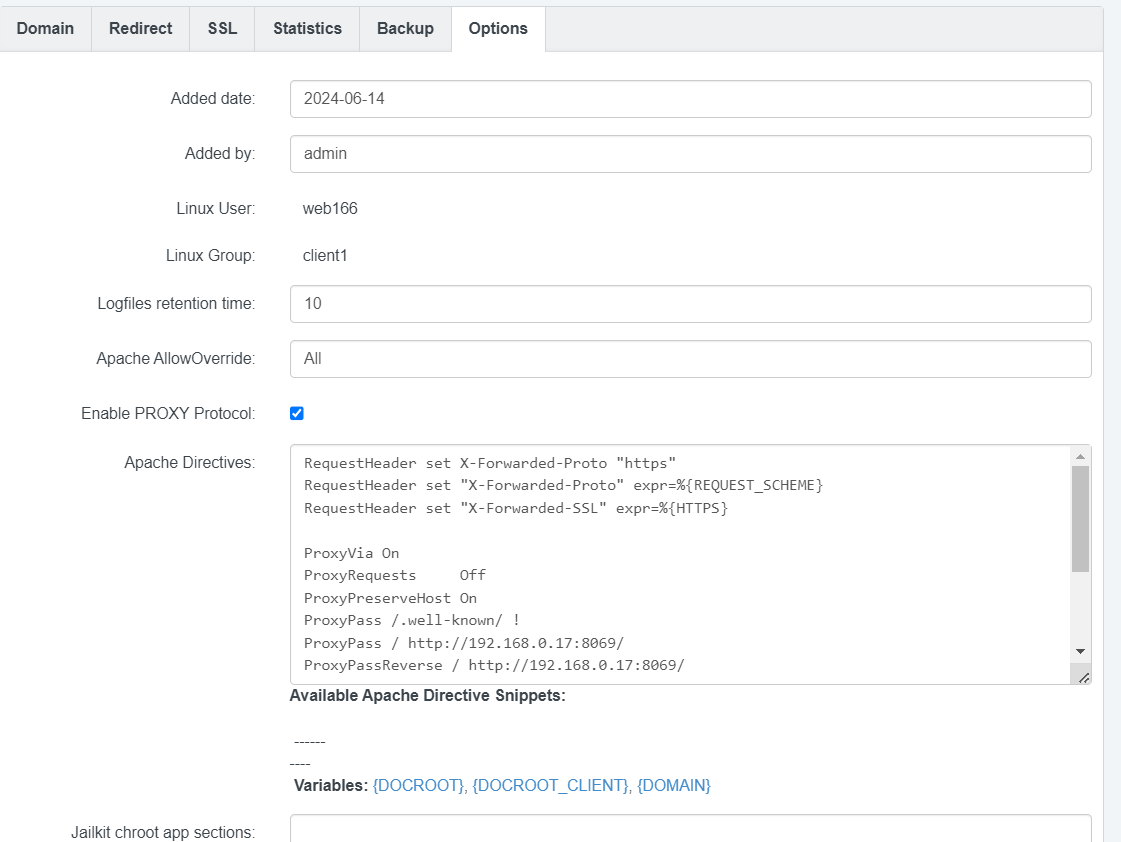This screenshot has height=842, width=1121.
Task: Click the Apache Directives scrollbar down arrow
Action: click(1080, 651)
